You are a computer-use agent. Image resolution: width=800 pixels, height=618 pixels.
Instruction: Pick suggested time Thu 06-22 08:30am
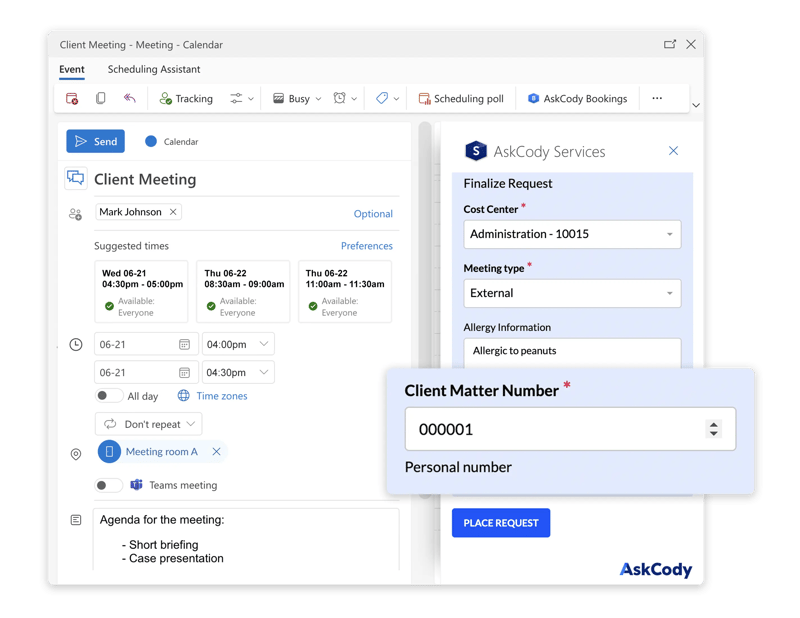click(243, 291)
